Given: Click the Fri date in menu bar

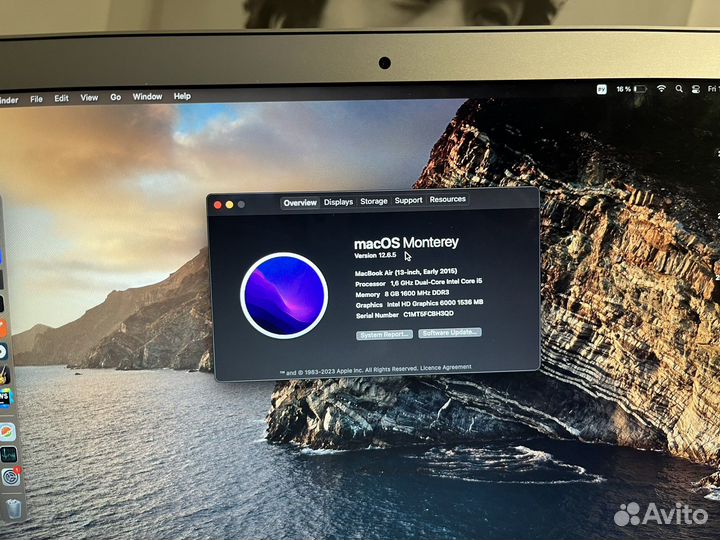Looking at the screenshot, I should pos(713,89).
